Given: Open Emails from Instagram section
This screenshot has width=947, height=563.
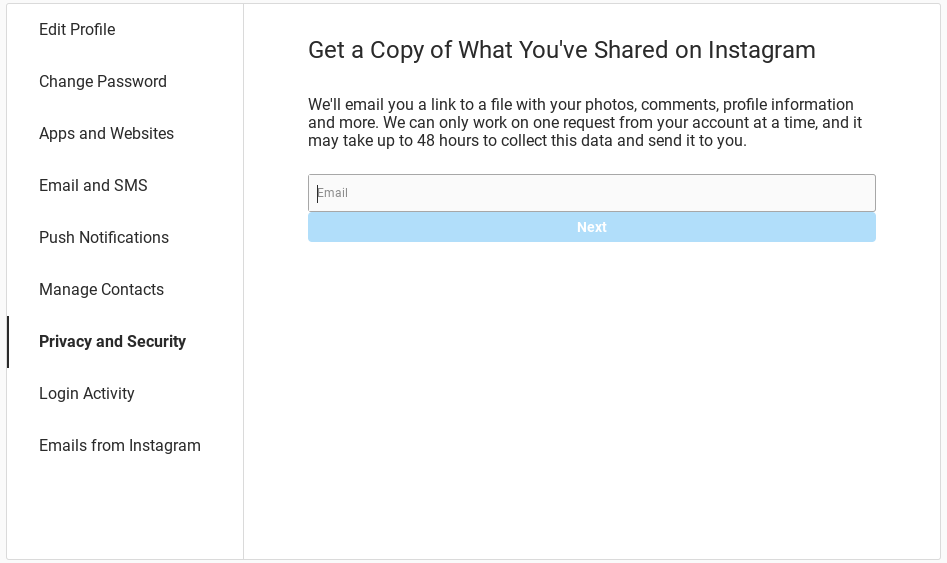Looking at the screenshot, I should (120, 446).
